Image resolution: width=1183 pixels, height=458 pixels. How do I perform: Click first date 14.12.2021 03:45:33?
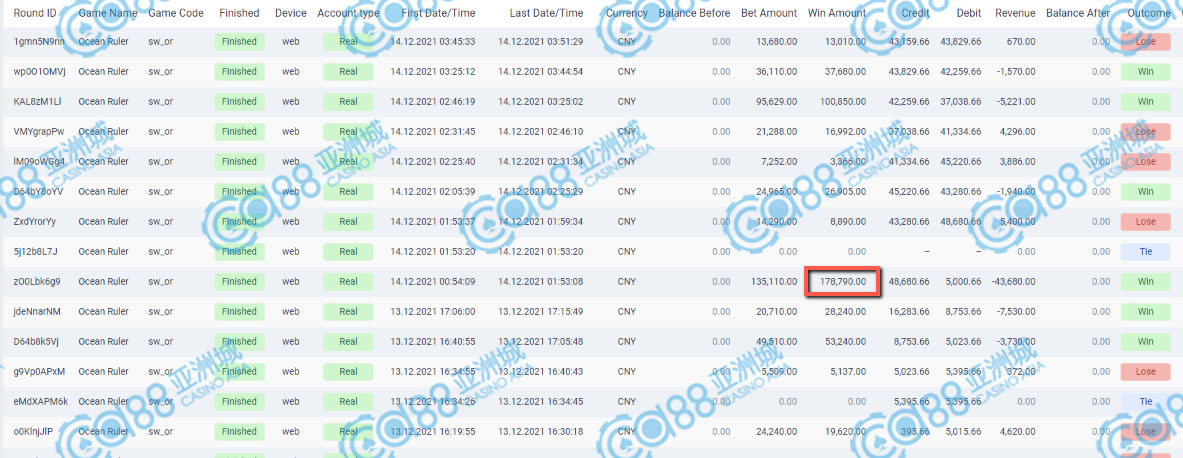tap(433, 41)
